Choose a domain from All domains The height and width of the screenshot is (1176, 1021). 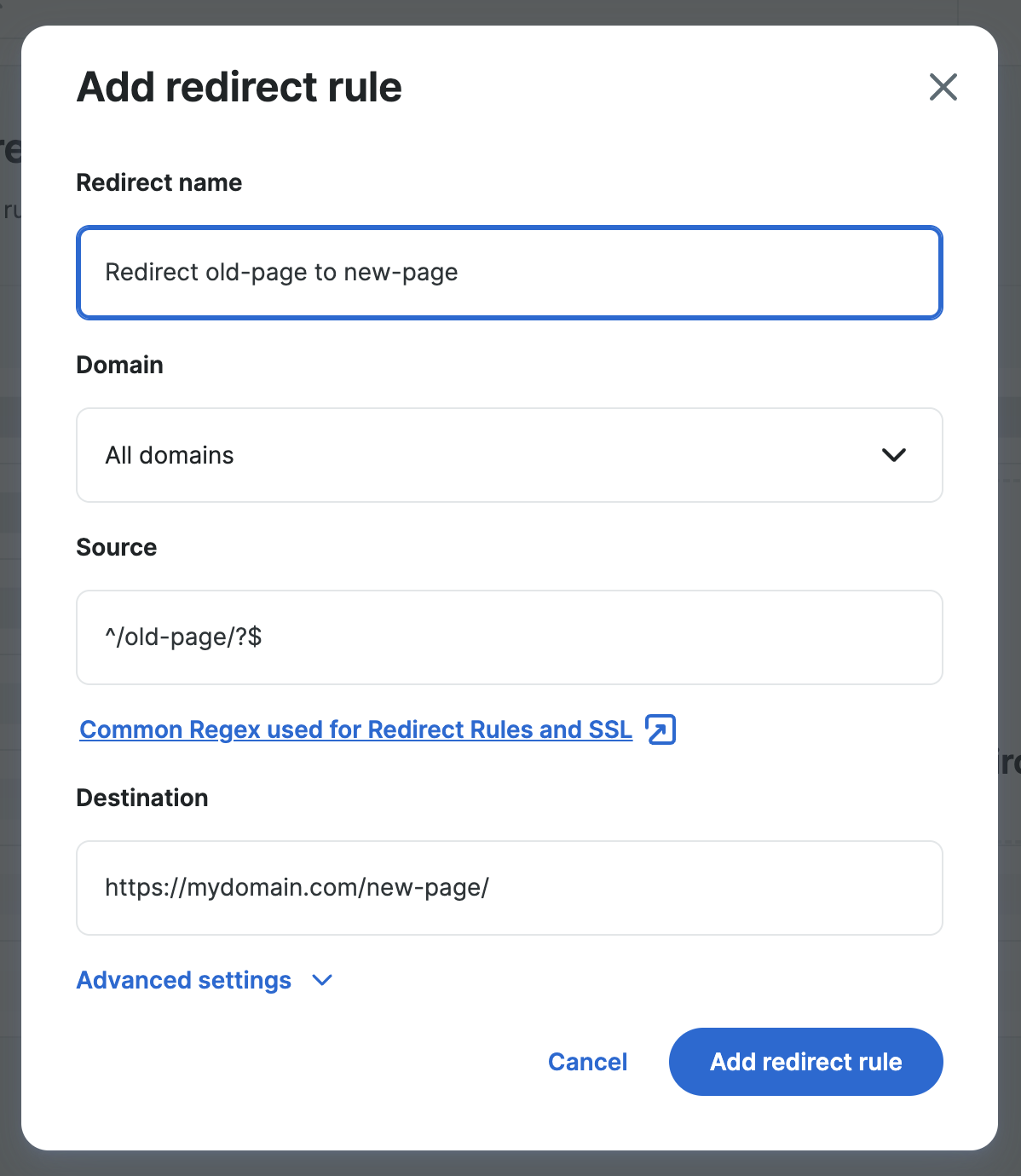(x=509, y=455)
